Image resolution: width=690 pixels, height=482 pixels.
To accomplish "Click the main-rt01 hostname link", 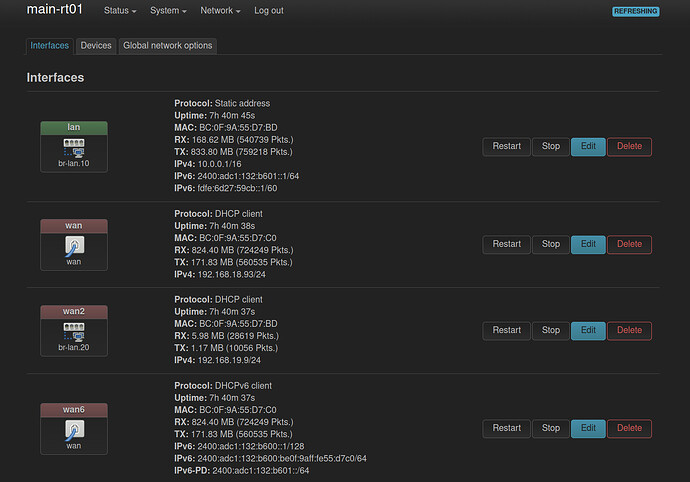I will [x=55, y=10].
